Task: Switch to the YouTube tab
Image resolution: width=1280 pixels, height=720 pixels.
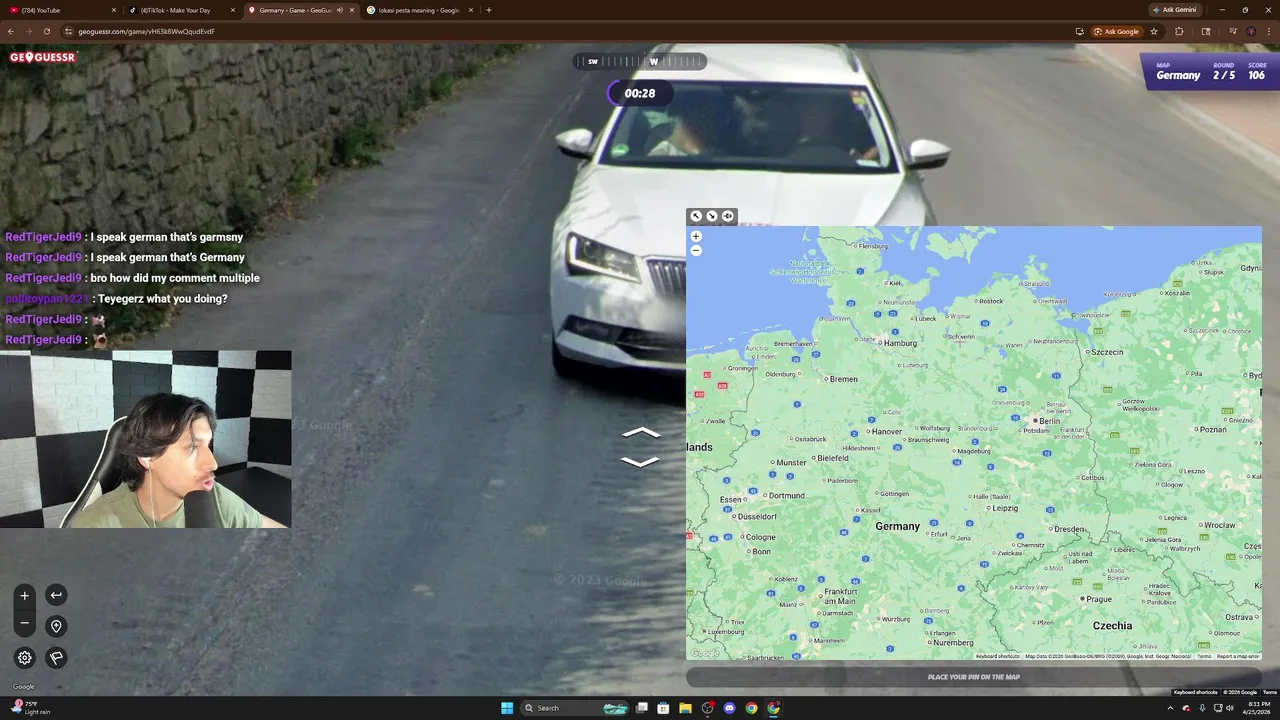Action: point(61,10)
